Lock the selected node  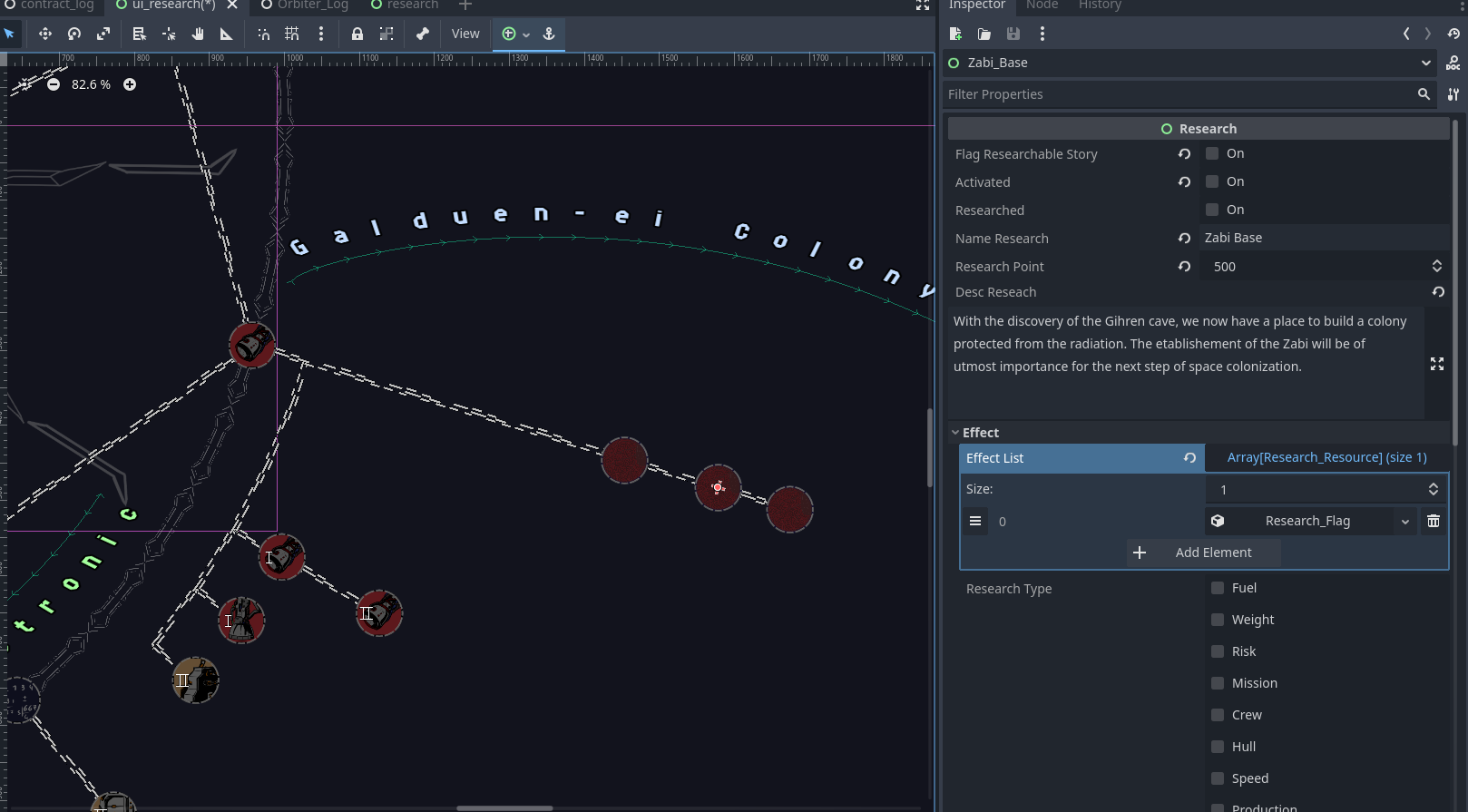357,34
